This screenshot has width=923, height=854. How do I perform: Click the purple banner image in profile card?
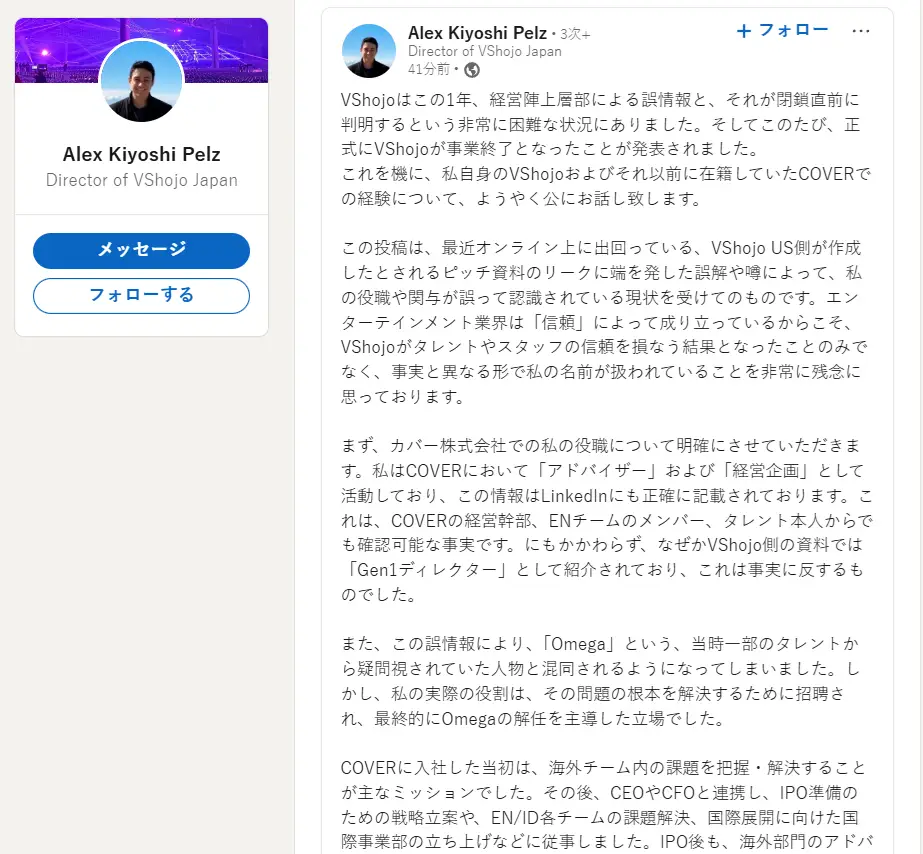point(141,50)
